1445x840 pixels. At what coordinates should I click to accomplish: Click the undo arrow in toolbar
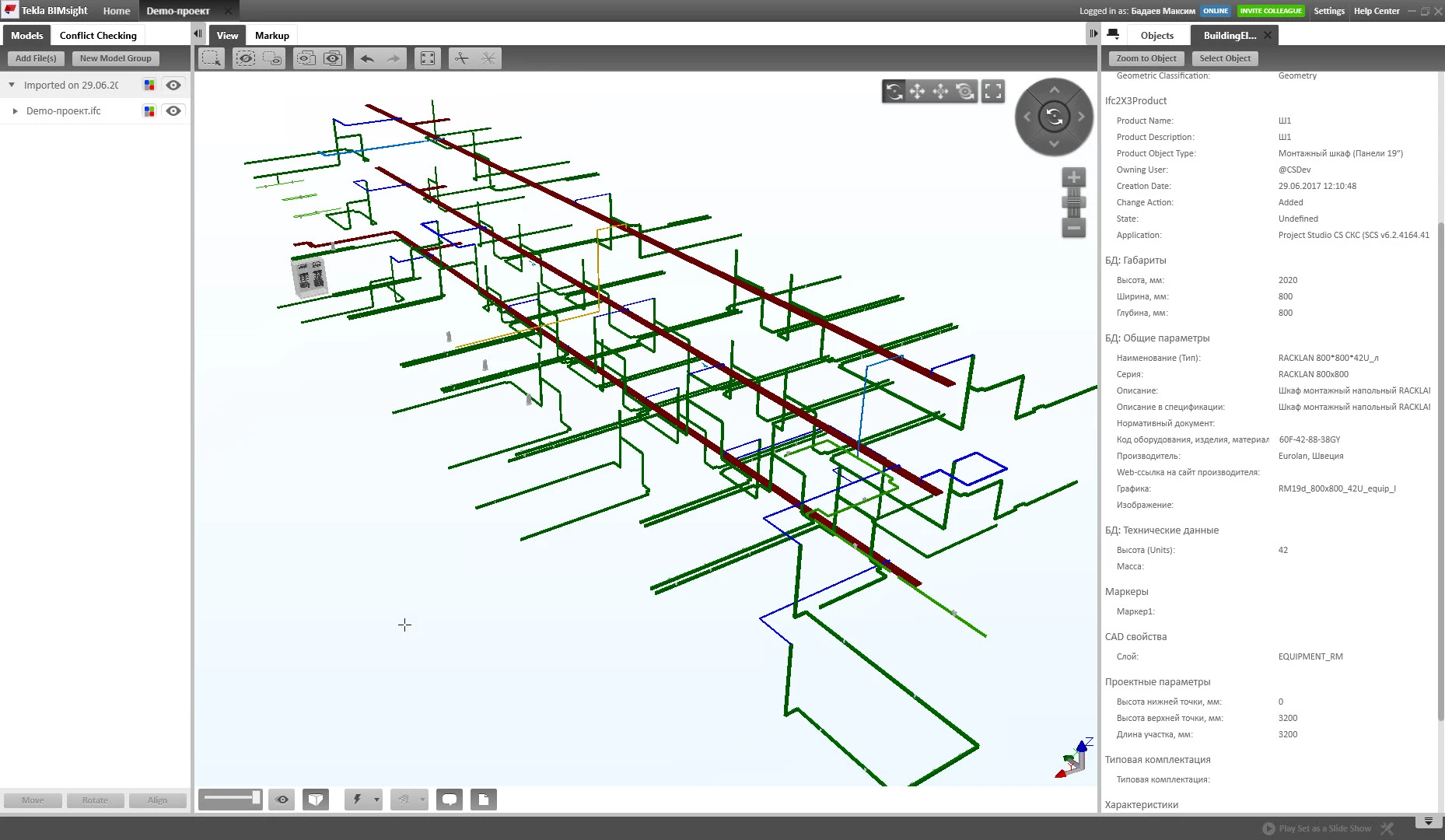coord(367,58)
